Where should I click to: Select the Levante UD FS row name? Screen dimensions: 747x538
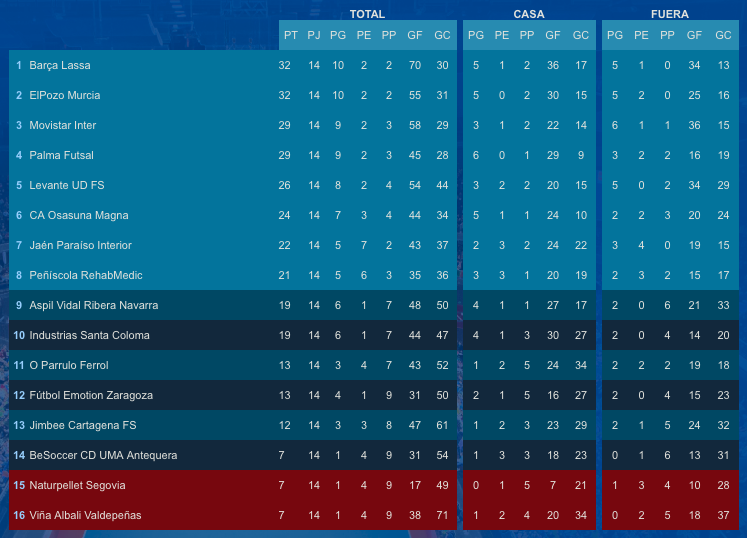coord(66,186)
